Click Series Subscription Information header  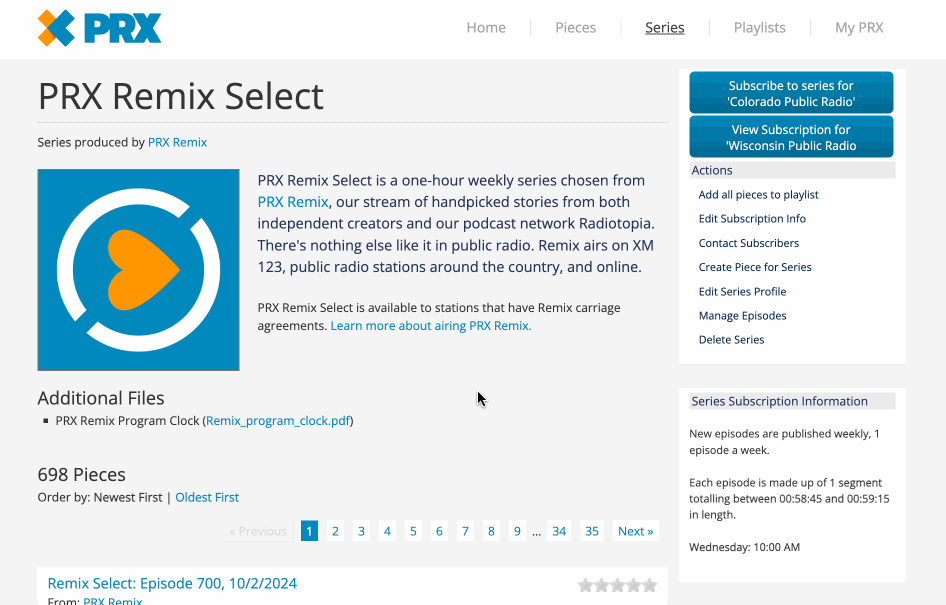coord(792,402)
